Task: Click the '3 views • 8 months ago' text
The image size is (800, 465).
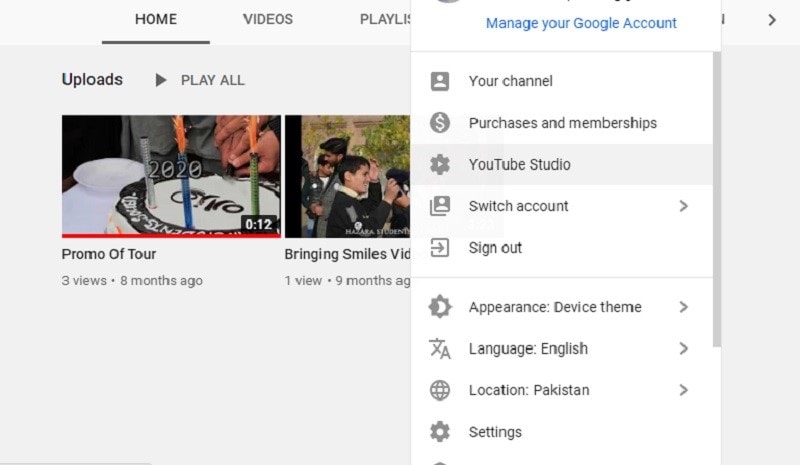Action: 132,280
